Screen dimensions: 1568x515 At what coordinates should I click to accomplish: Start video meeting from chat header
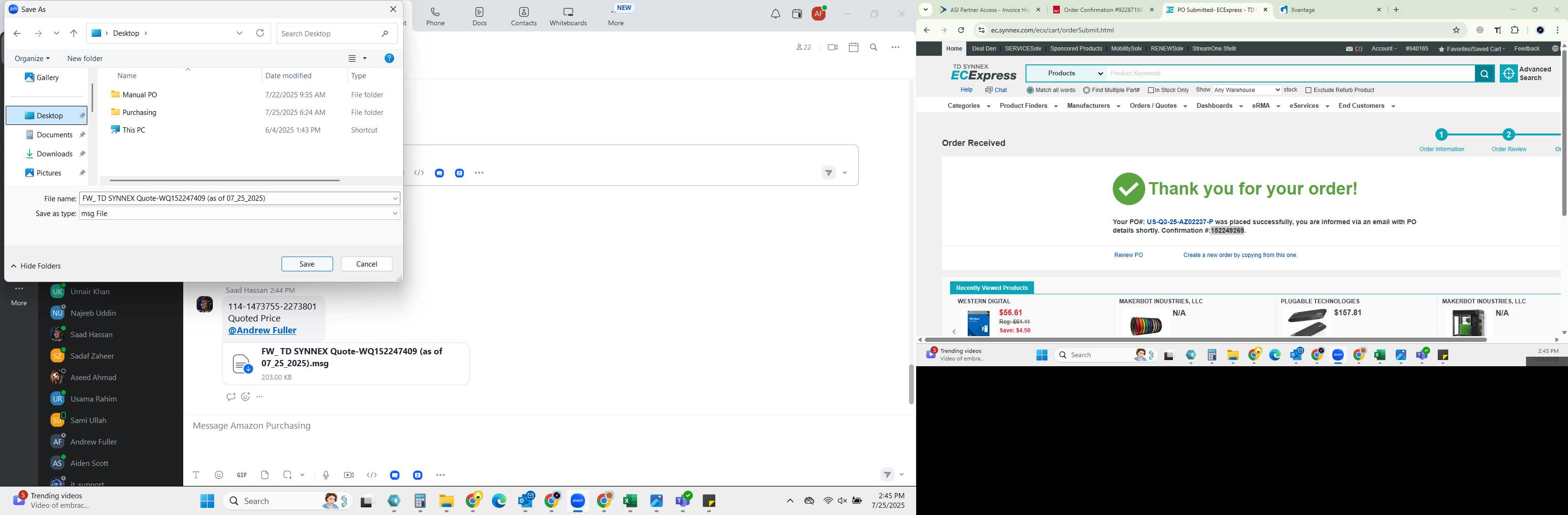(x=832, y=47)
